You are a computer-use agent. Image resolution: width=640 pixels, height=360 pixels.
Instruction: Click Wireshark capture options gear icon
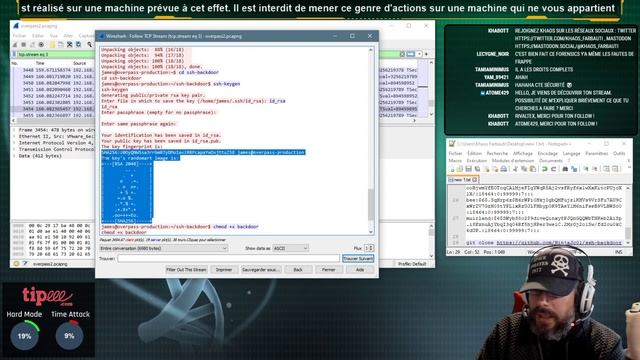point(41,44)
